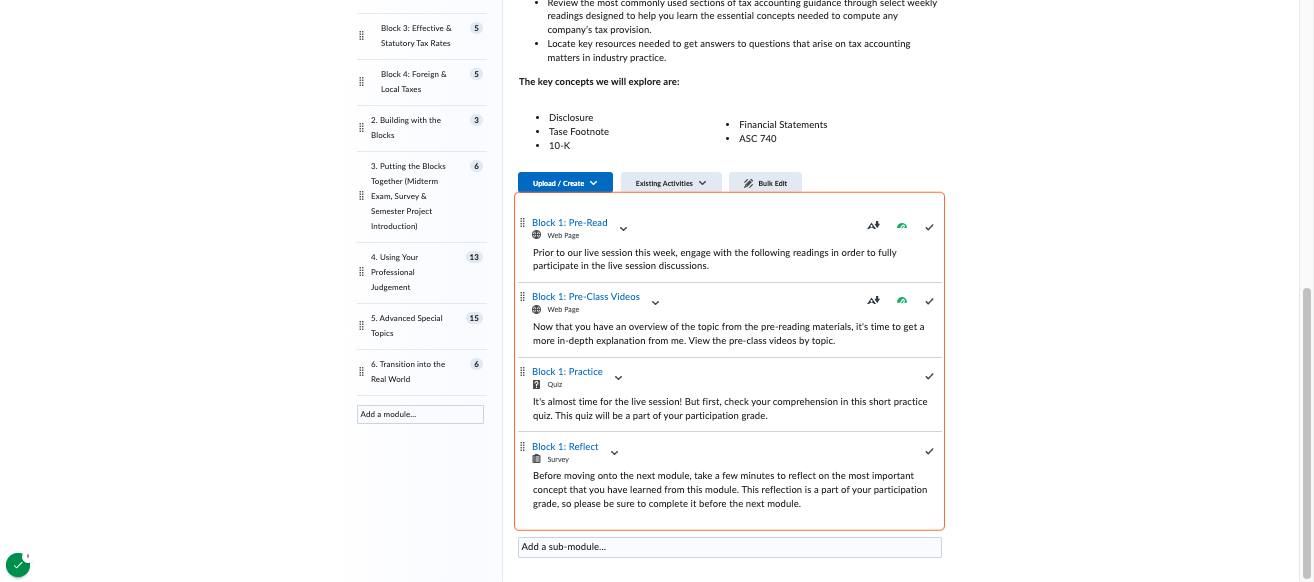Click drag handle of 6. Transition into Real World
1314x582 pixels.
361,372
